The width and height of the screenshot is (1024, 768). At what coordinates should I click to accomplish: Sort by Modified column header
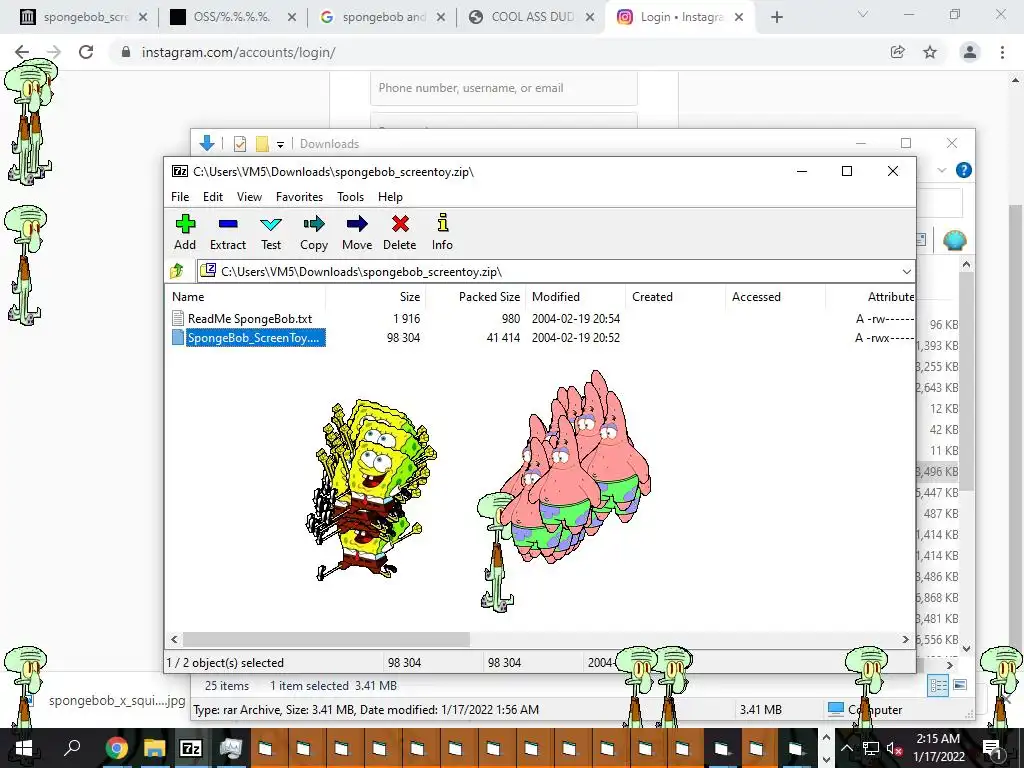[575, 296]
